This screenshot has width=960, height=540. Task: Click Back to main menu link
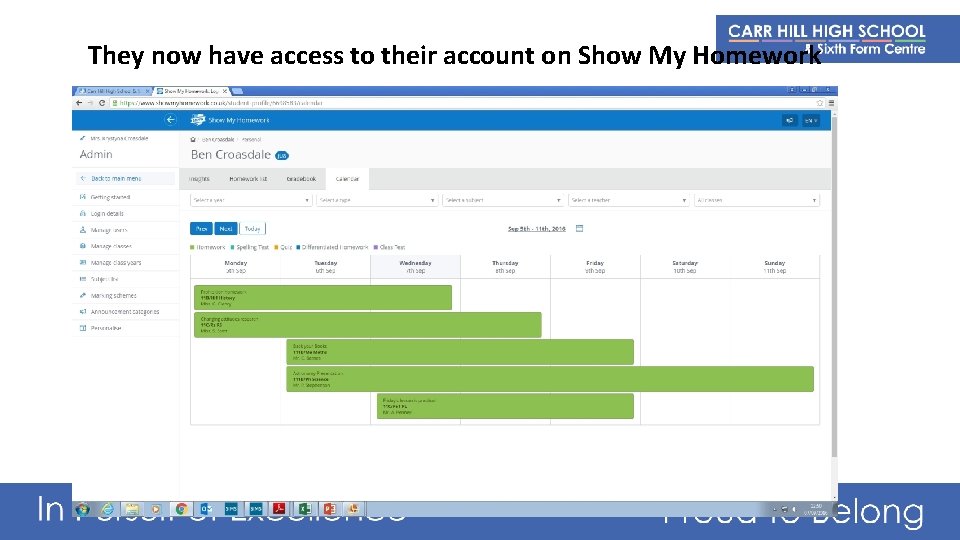coord(116,179)
